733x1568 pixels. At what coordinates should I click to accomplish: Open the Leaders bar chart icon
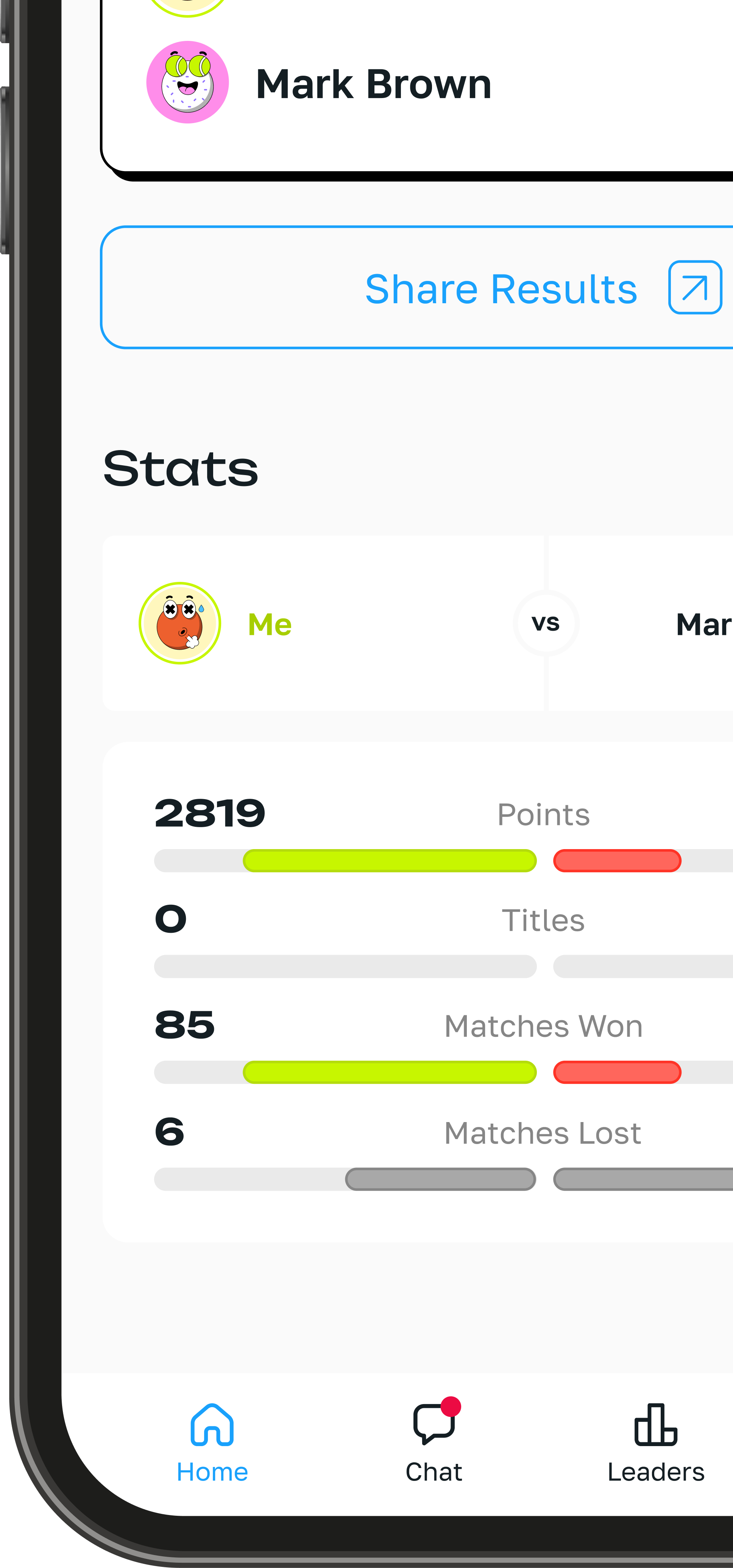coord(656,1425)
